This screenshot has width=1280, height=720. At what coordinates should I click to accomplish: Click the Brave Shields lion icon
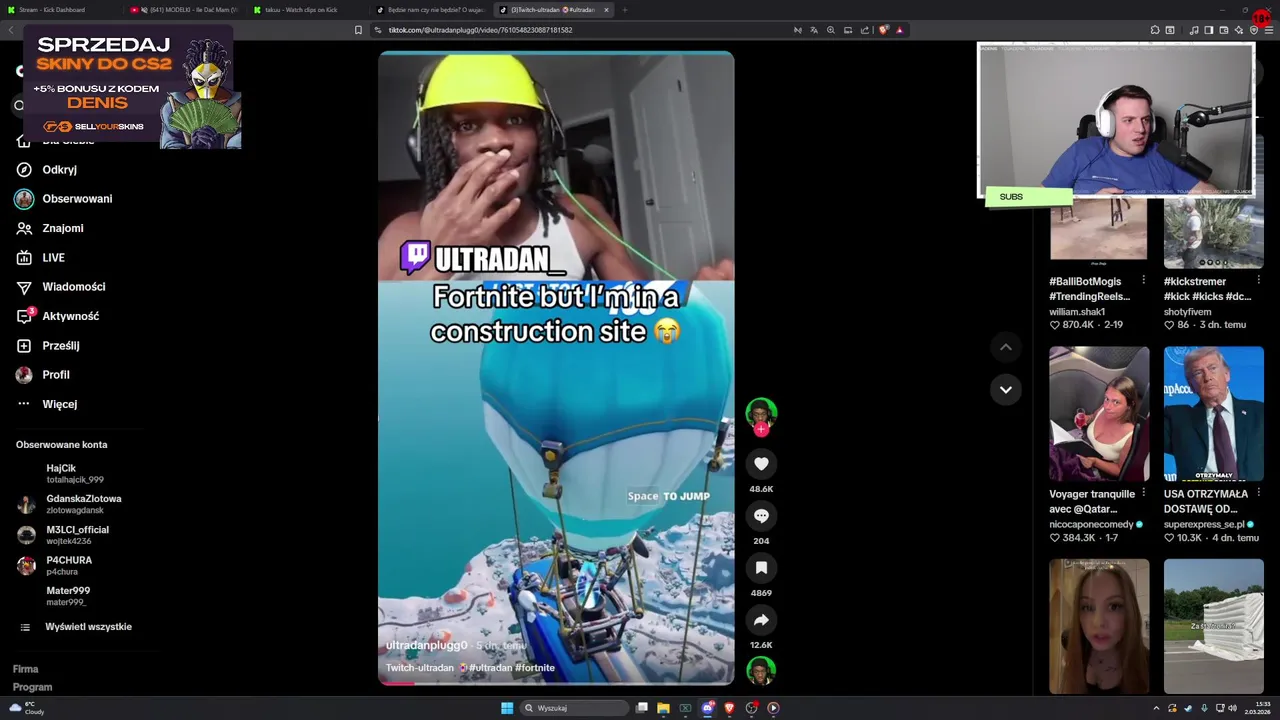point(883,30)
